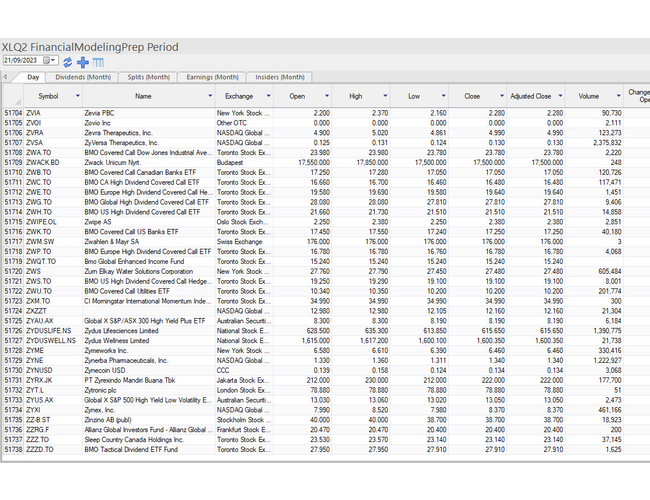
Task: Switch to Dividends (Month) tab
Action: [83, 77]
